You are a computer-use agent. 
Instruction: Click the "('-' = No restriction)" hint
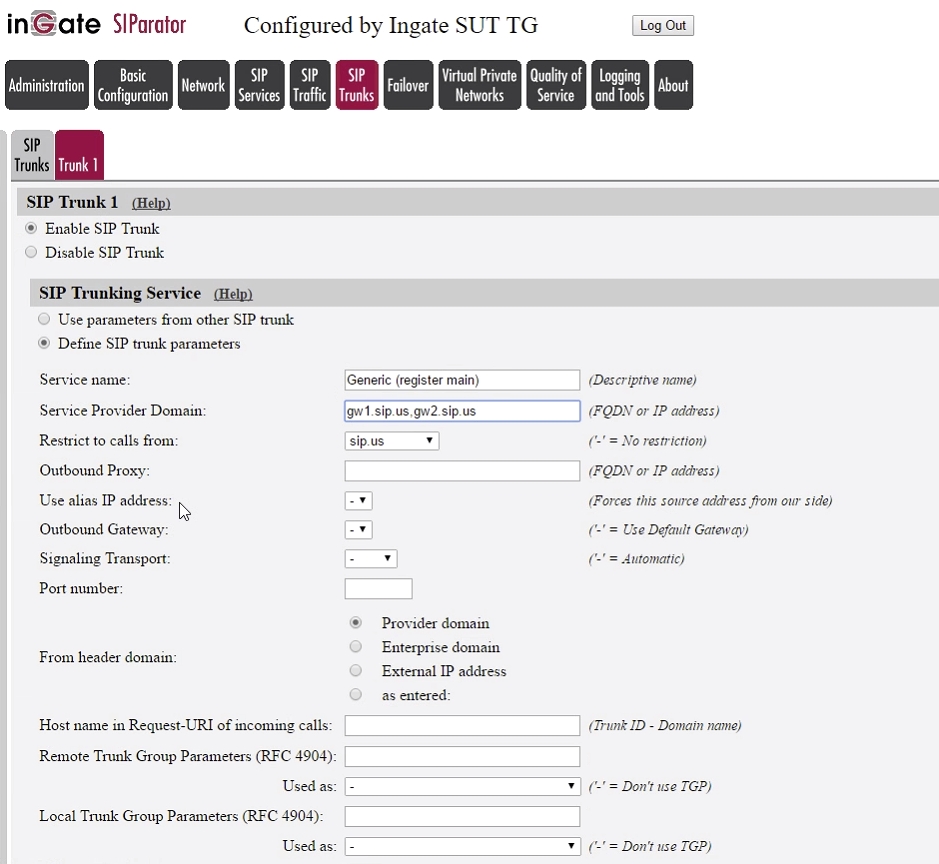click(647, 441)
